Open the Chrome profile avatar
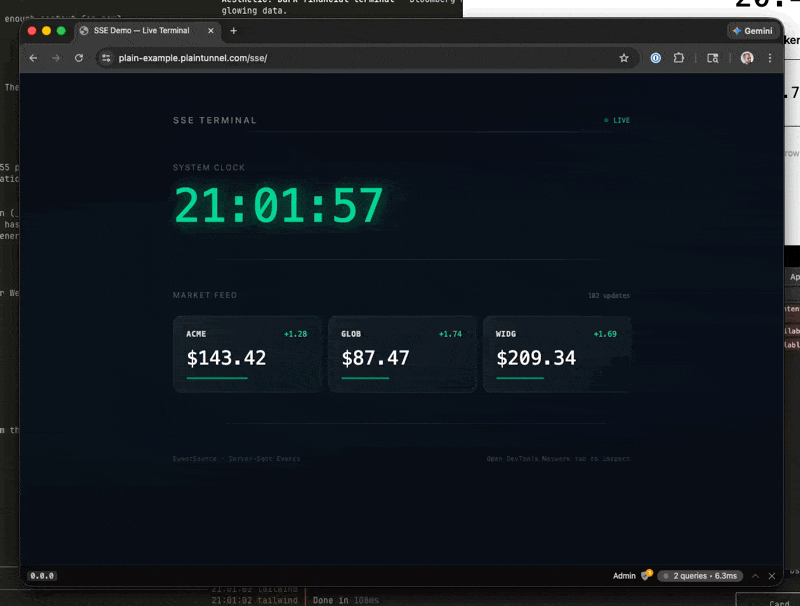This screenshot has width=800, height=606. (x=747, y=58)
